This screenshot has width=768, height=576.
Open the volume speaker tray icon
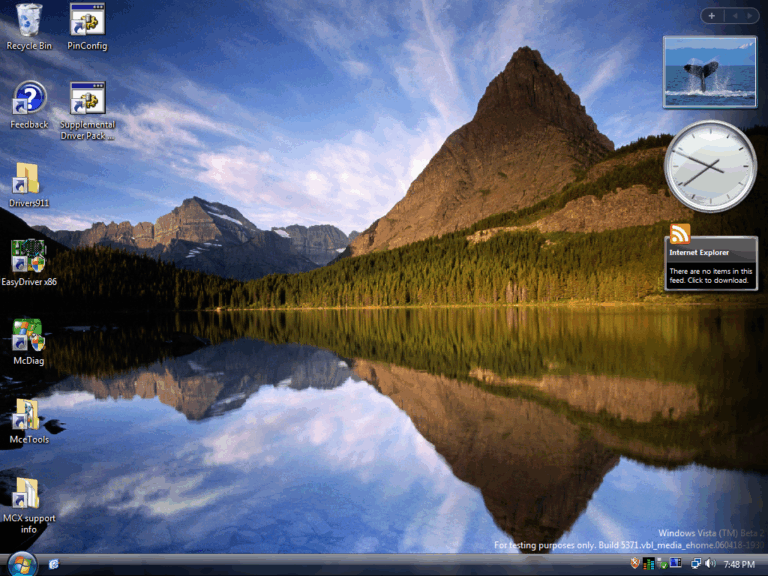pyautogui.click(x=710, y=564)
